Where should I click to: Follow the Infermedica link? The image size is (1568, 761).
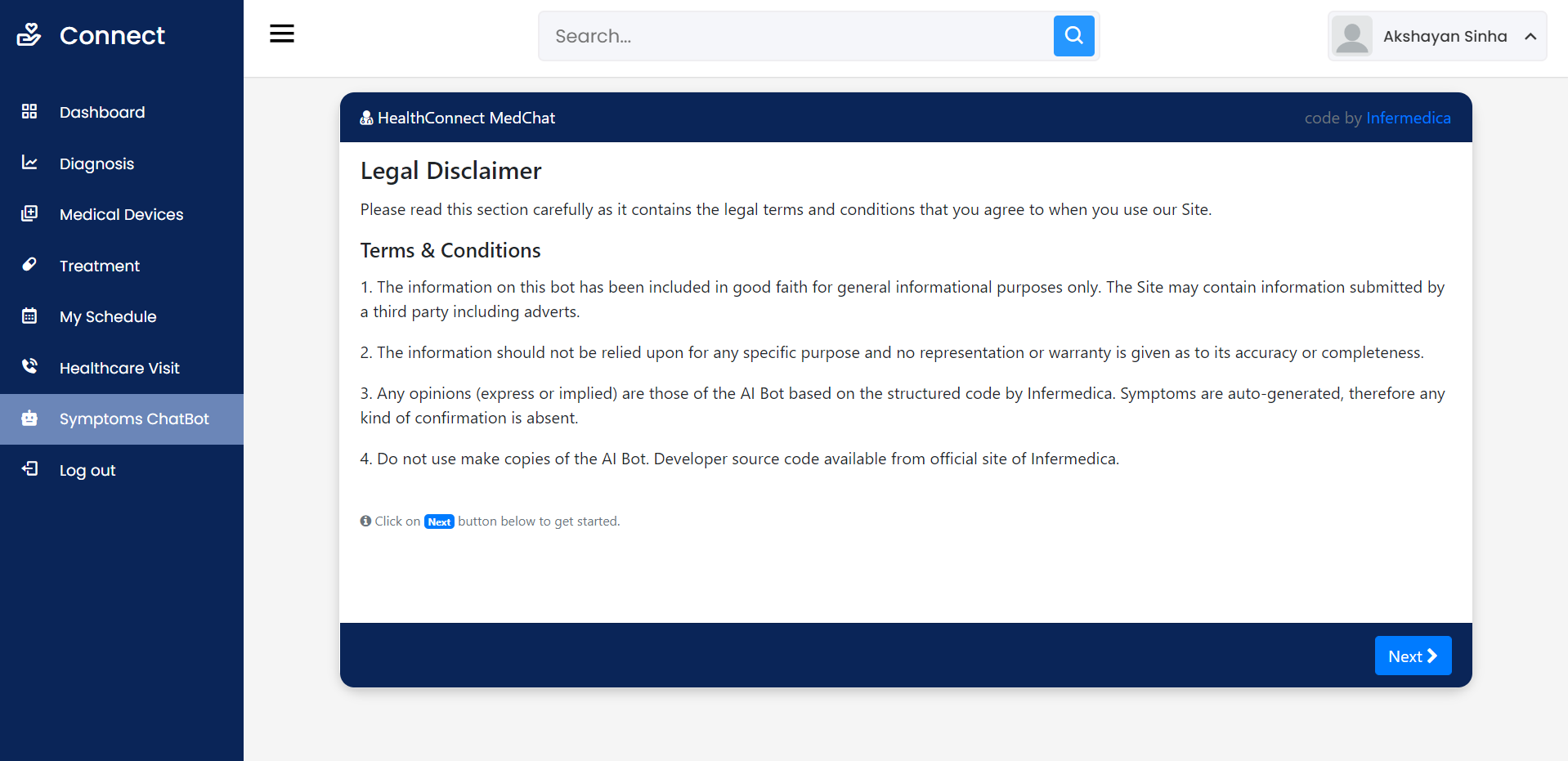[x=1408, y=118]
